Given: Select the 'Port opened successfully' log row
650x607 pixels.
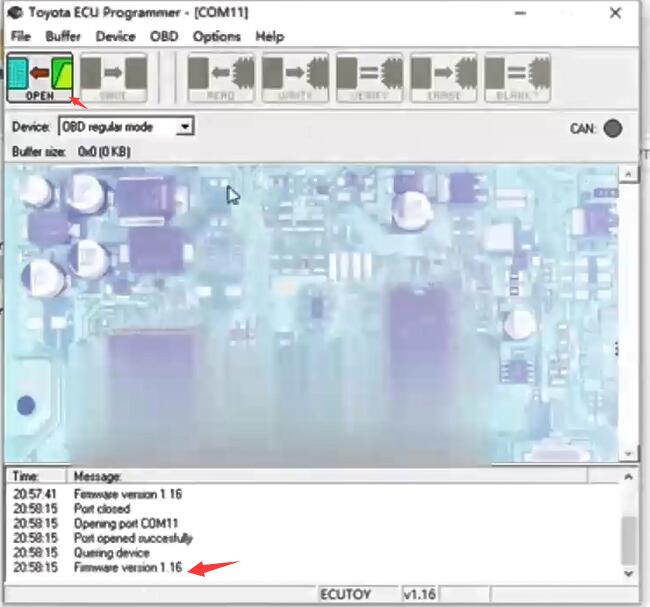Looking at the screenshot, I should pos(313,538).
